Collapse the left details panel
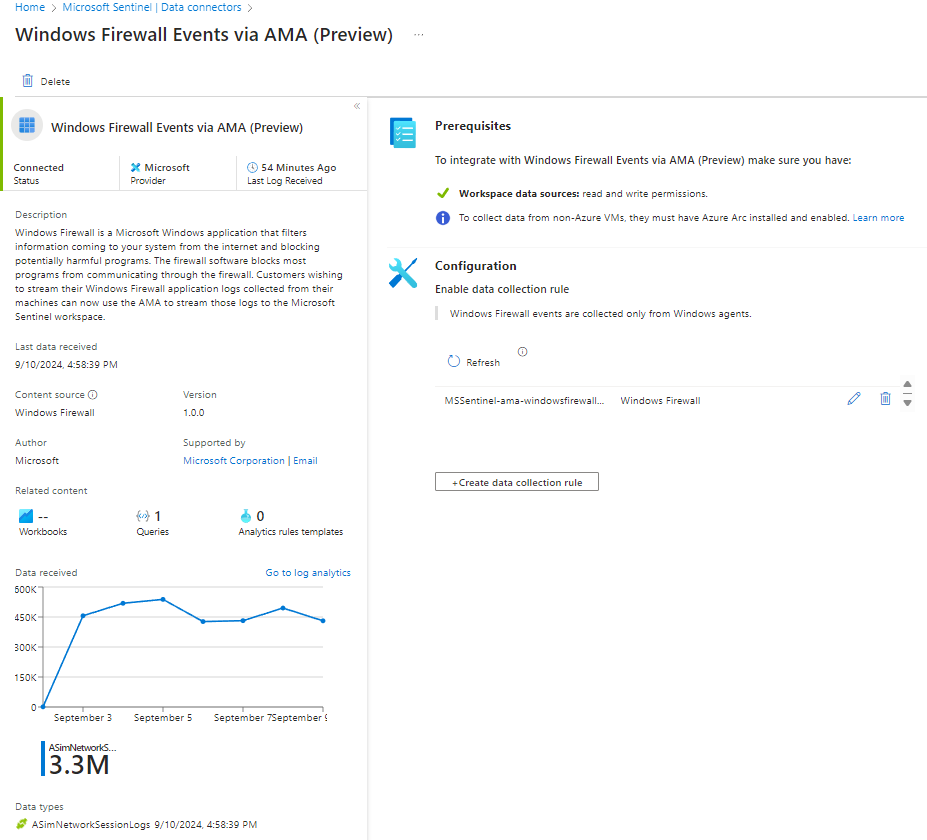Image resolution: width=927 pixels, height=840 pixels. [357, 106]
